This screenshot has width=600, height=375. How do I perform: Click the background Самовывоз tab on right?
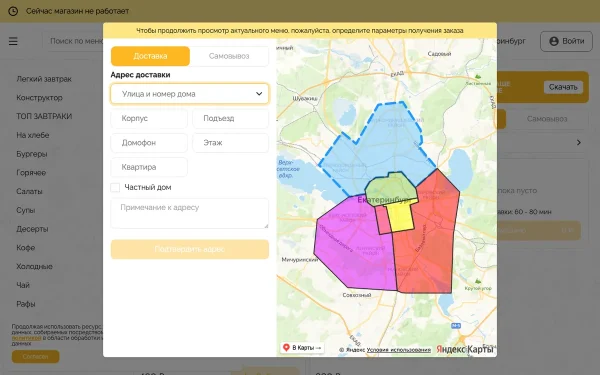pyautogui.click(x=547, y=119)
